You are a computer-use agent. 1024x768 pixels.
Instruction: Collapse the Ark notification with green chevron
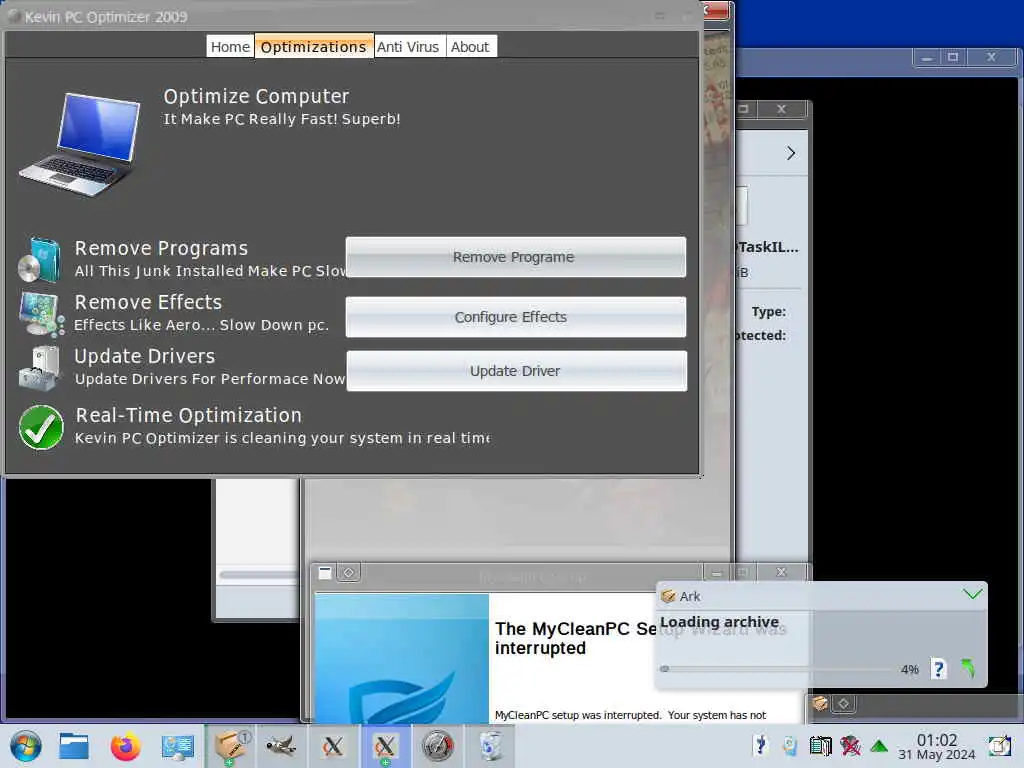pyautogui.click(x=972, y=594)
